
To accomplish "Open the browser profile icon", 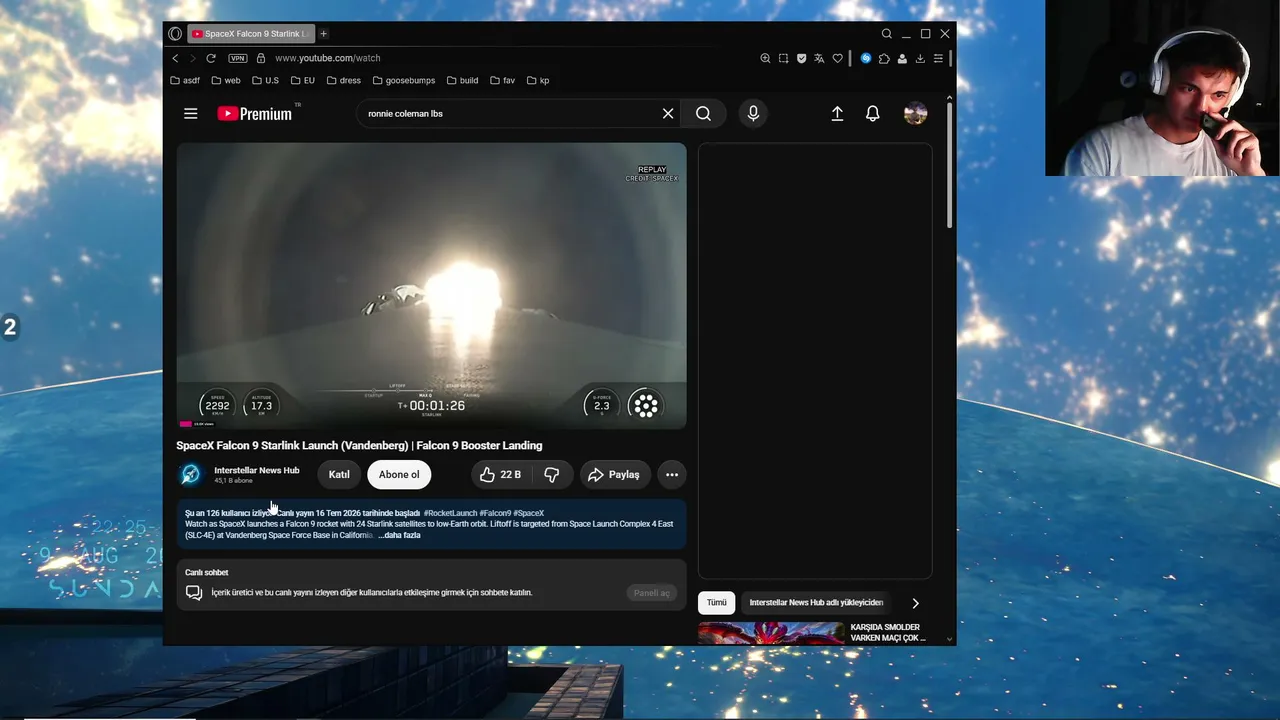I will tap(902, 59).
